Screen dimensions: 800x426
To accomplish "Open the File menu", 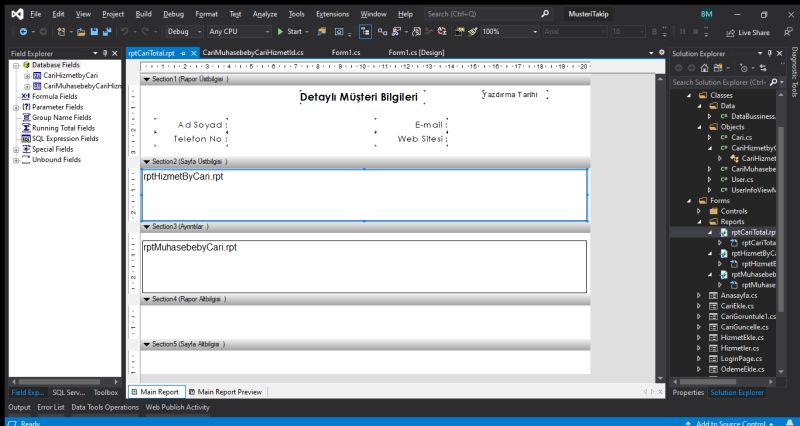I will click(35, 14).
